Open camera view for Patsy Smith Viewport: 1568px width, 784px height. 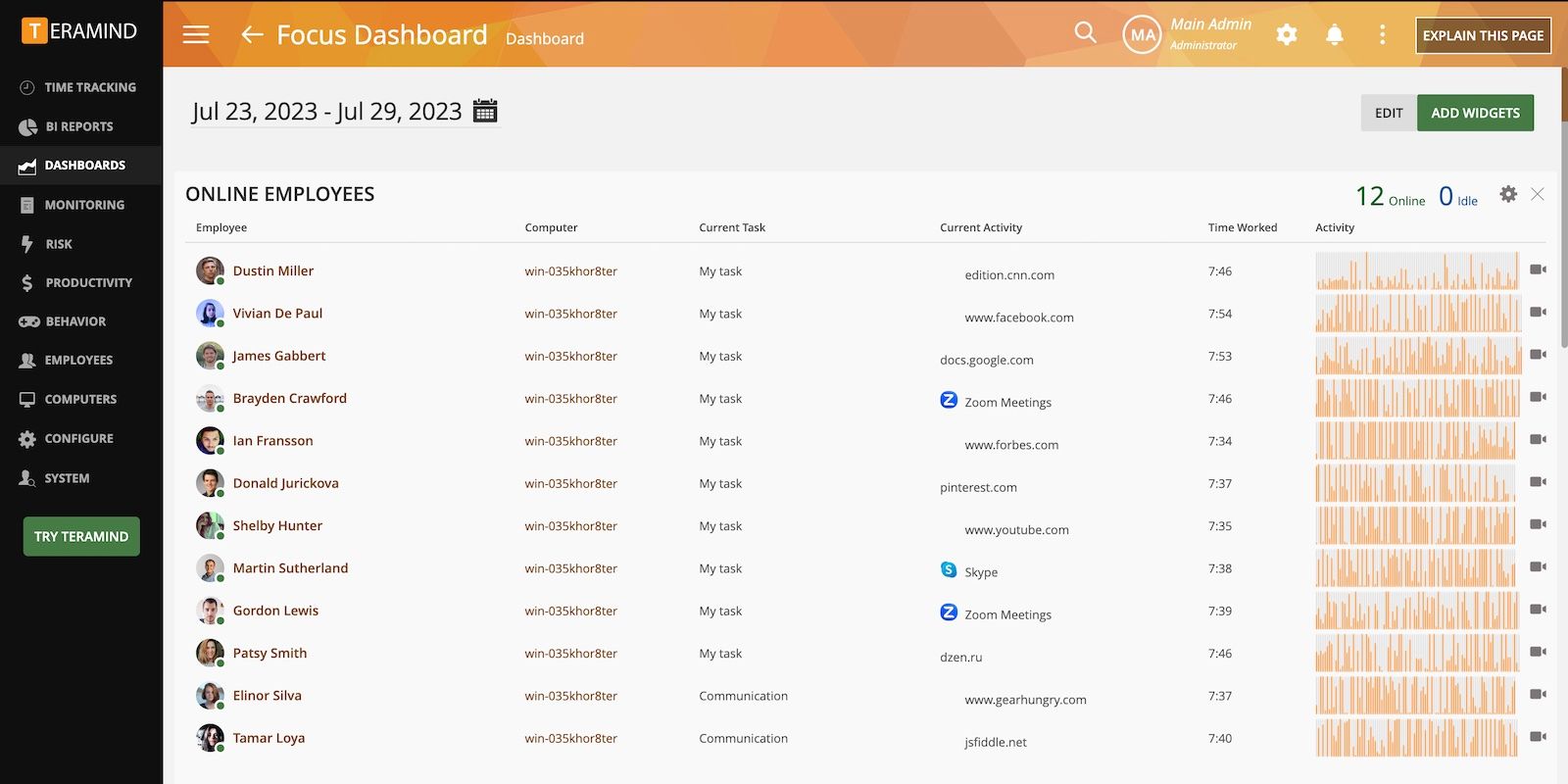coord(1538,652)
